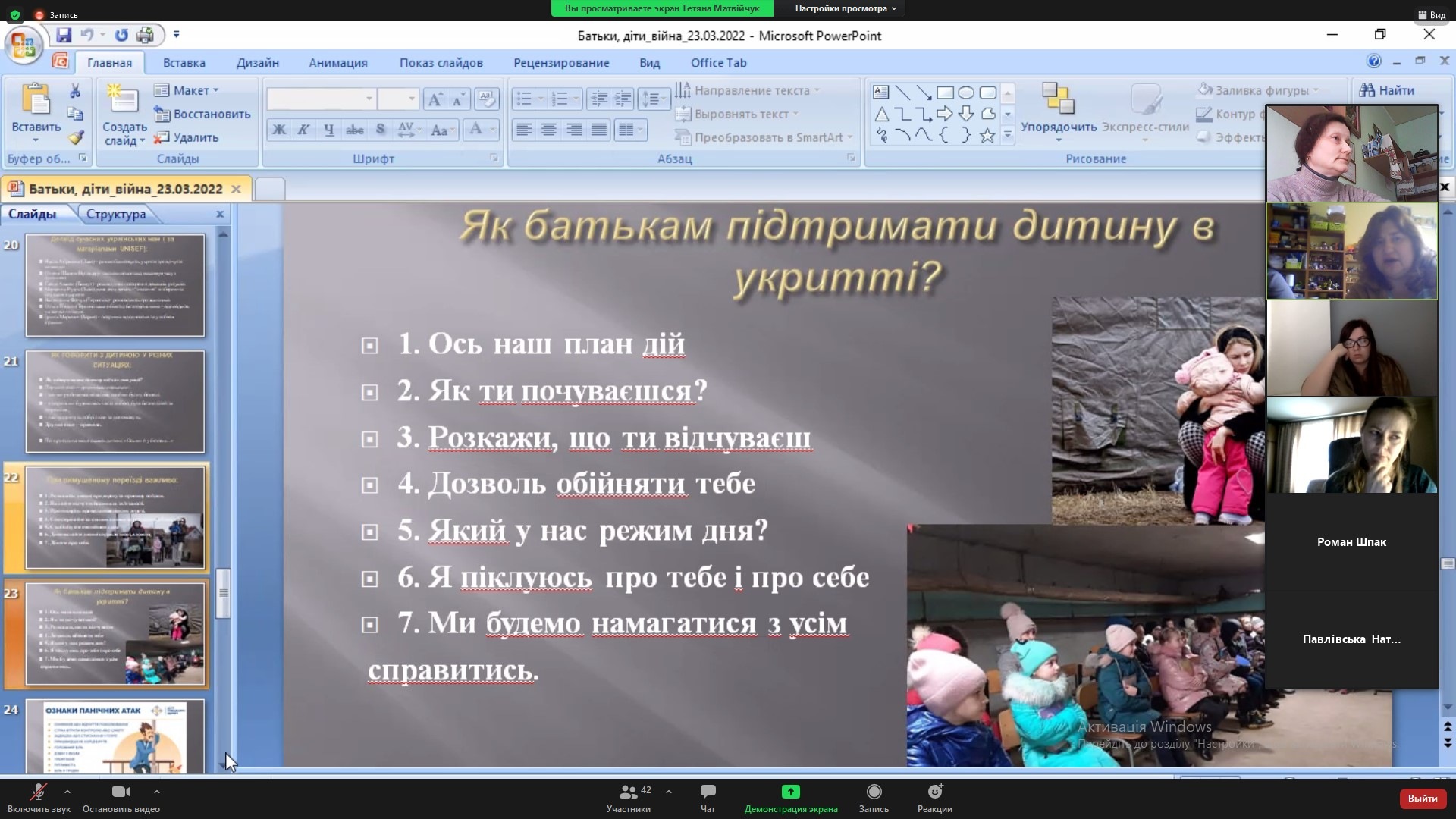Click the red Выйти leave button

[1422, 798]
